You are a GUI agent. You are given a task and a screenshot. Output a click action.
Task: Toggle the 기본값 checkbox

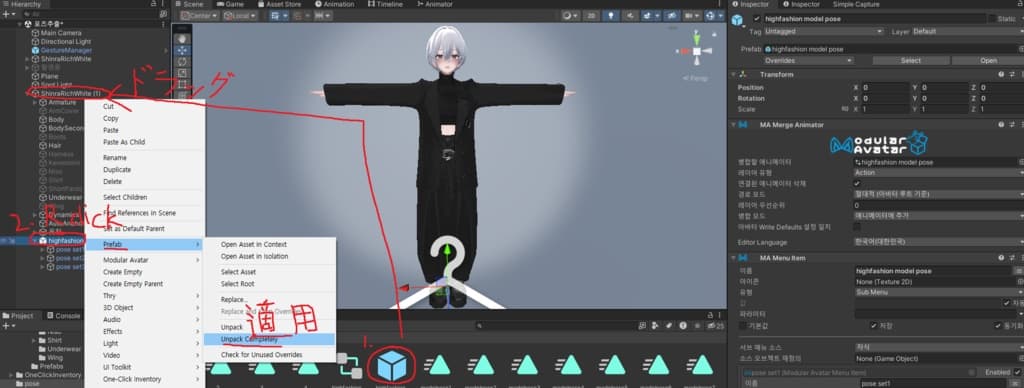tap(743, 325)
